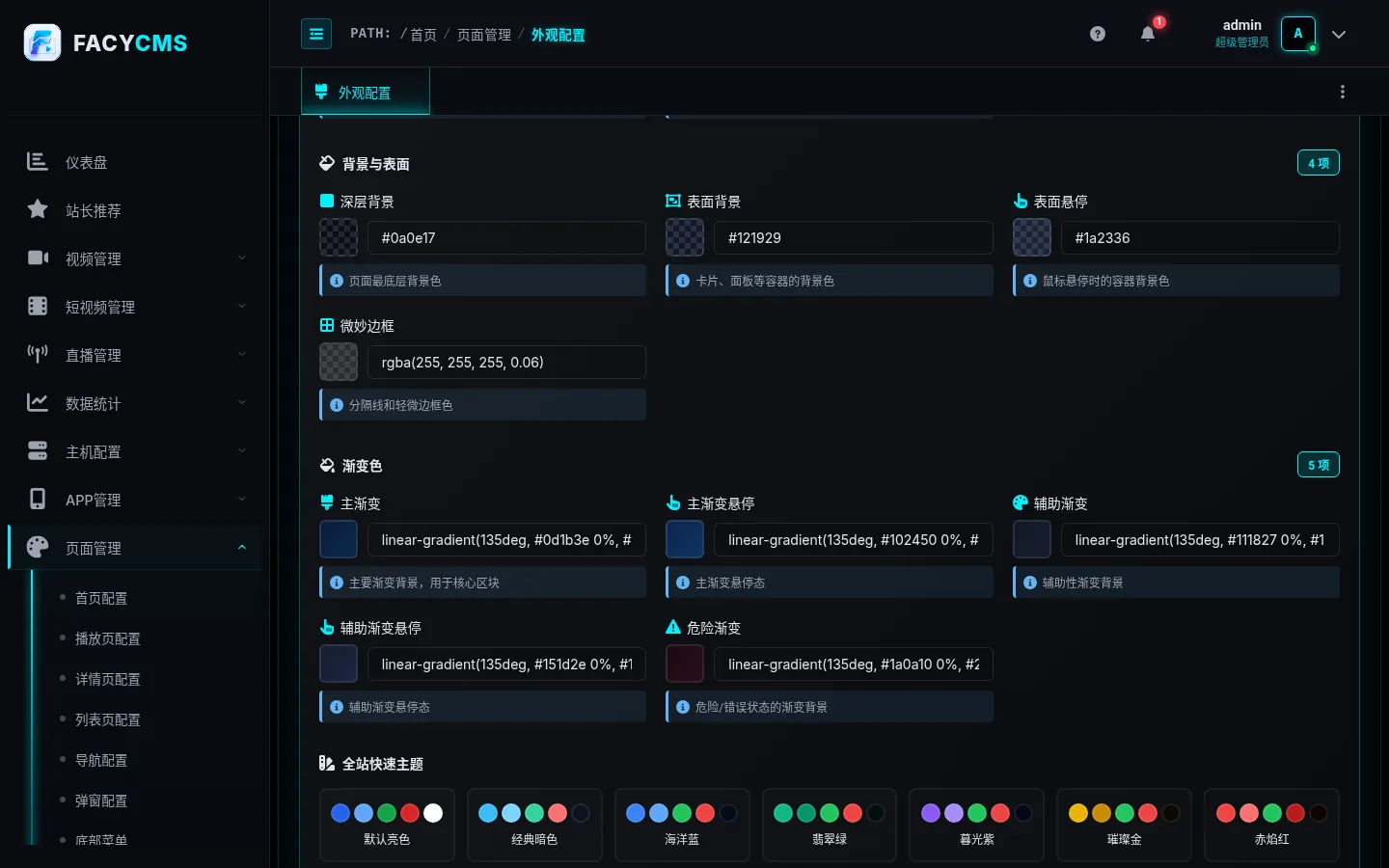Go to 首页 in the breadcrumb

click(x=423, y=35)
